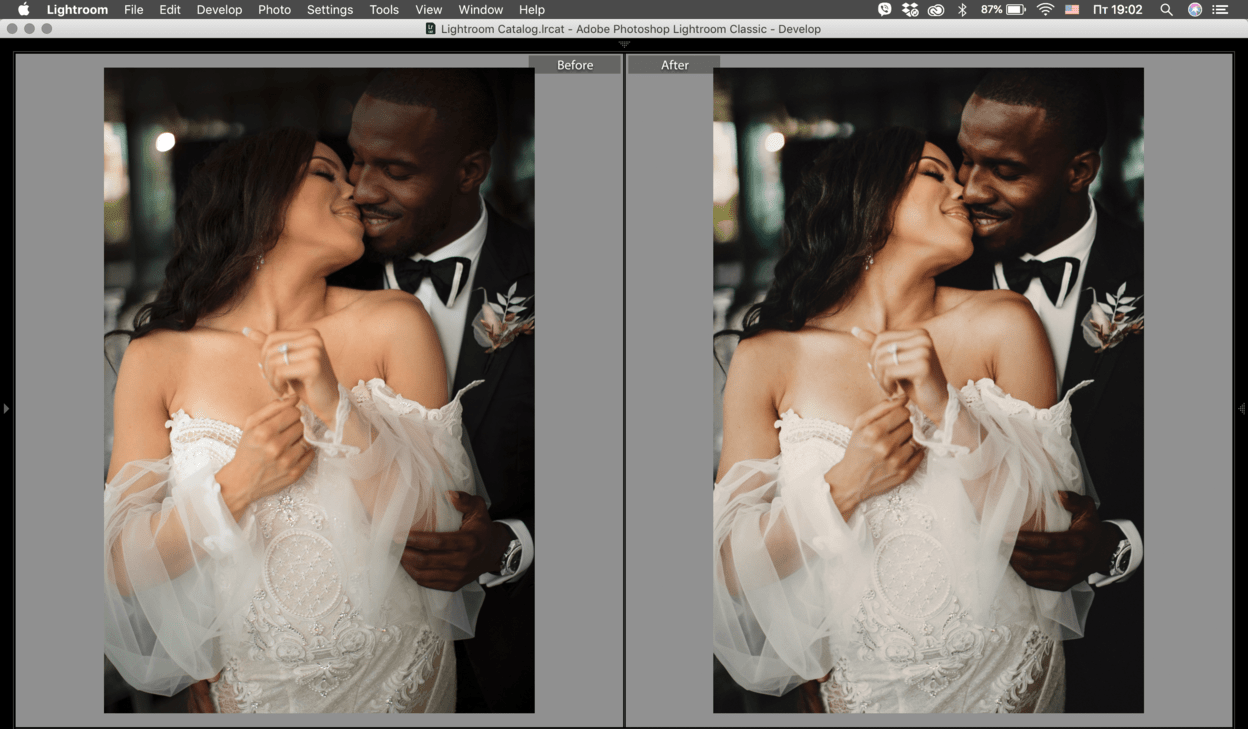Open the Photo menu
Screen dimensions: 1248x729
(274, 9)
